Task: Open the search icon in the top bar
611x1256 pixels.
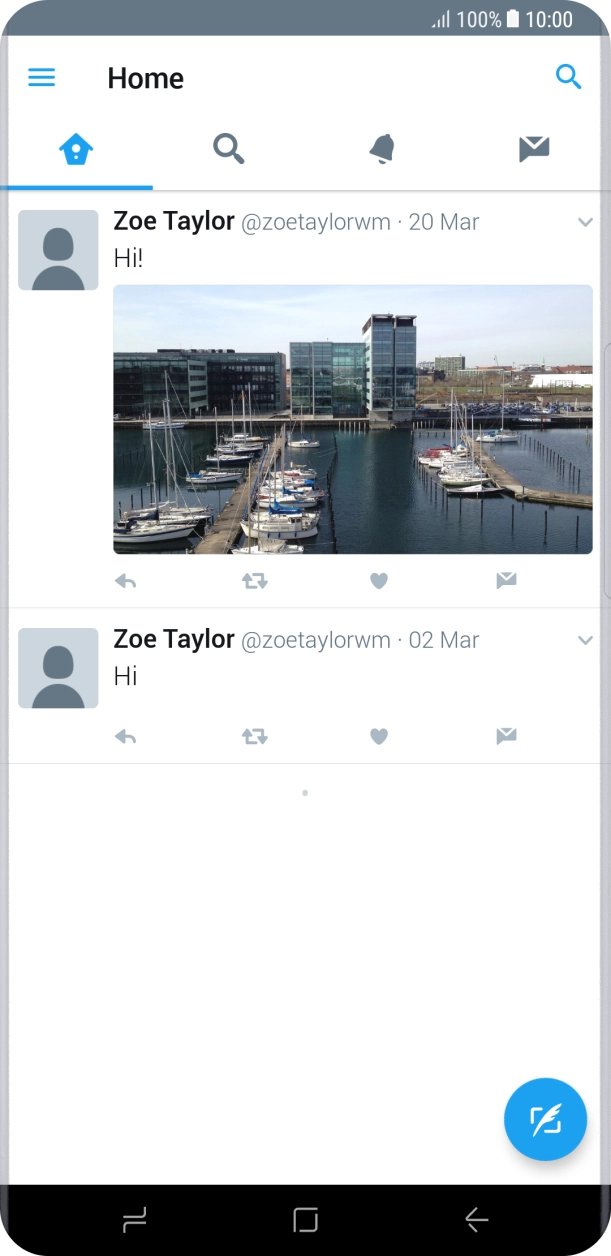Action: pyautogui.click(x=568, y=76)
